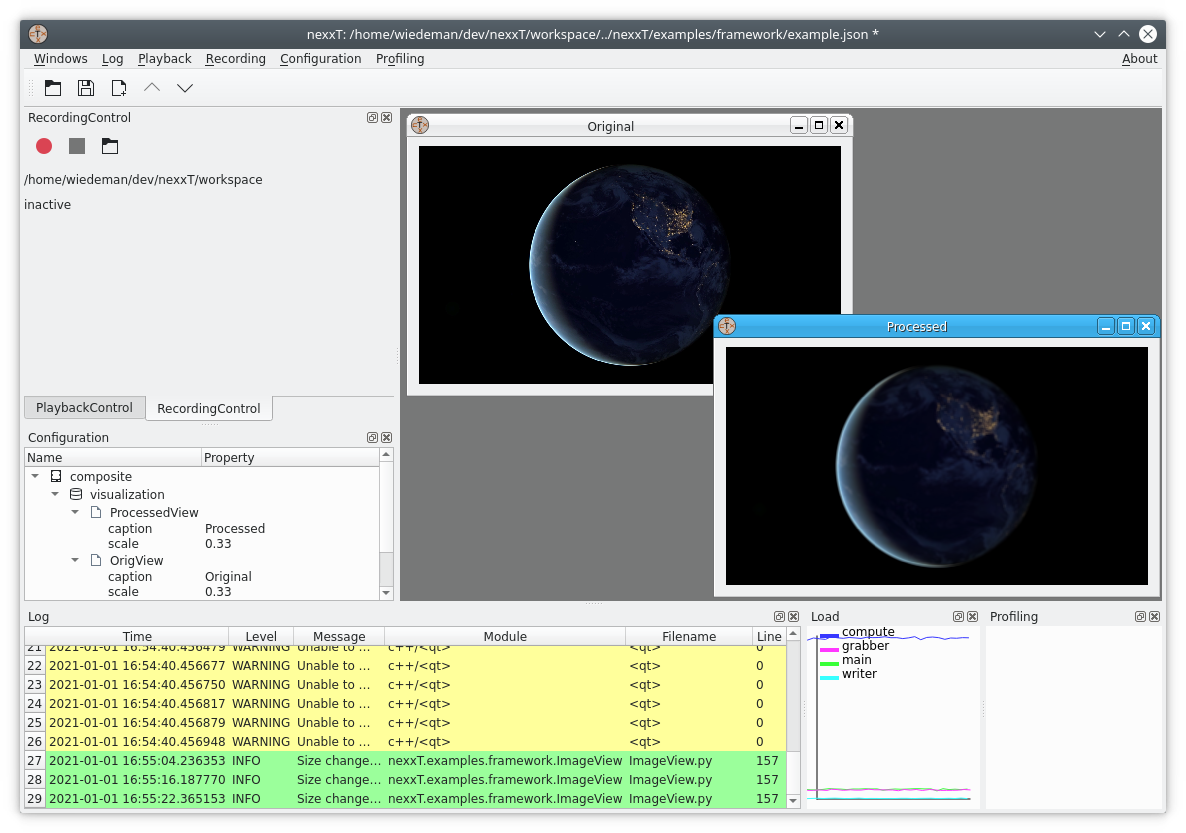This screenshot has height=833, width=1186.
Task: Switch to the PlaybackControl tab
Action: (x=84, y=407)
